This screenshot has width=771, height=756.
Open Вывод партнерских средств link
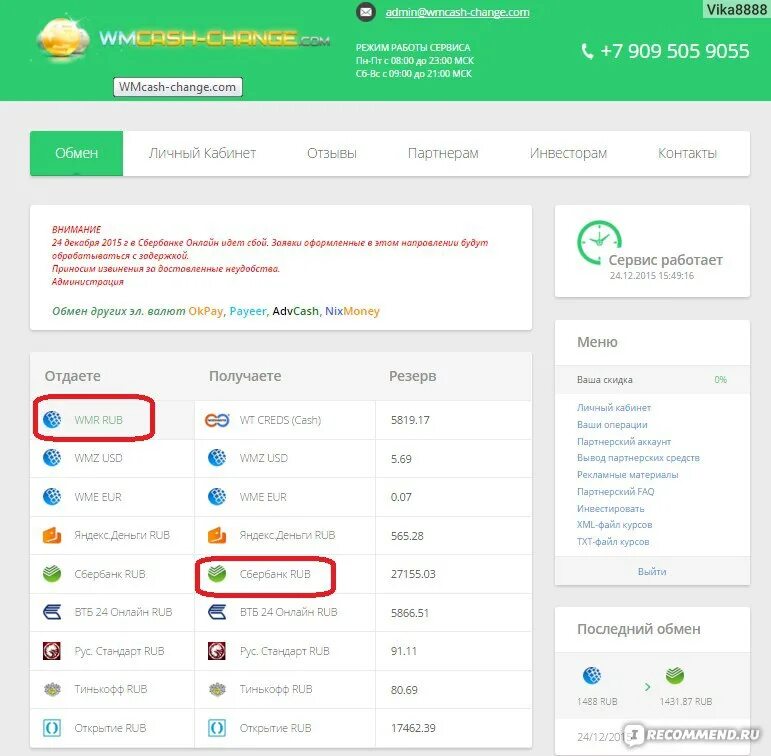[638, 458]
